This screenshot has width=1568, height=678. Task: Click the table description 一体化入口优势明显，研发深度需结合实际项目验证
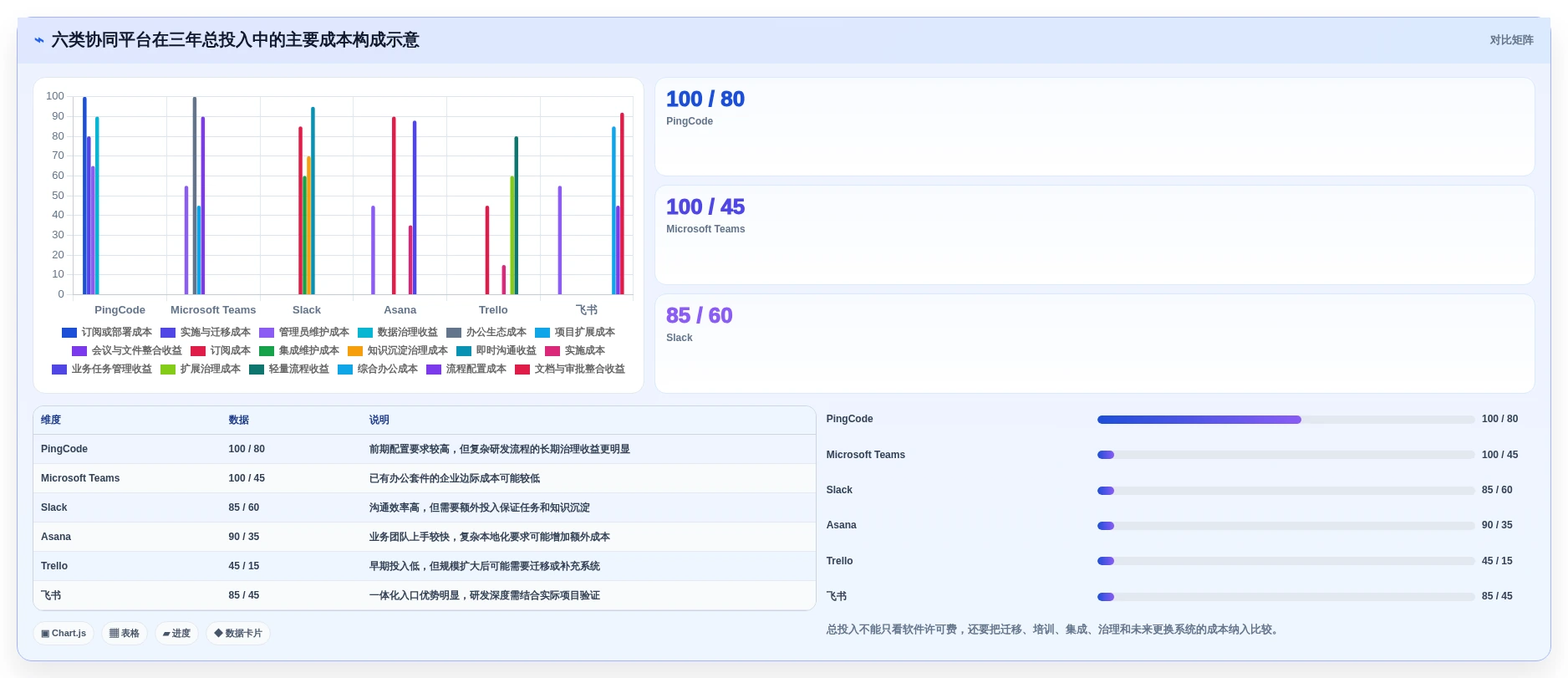tap(485, 595)
